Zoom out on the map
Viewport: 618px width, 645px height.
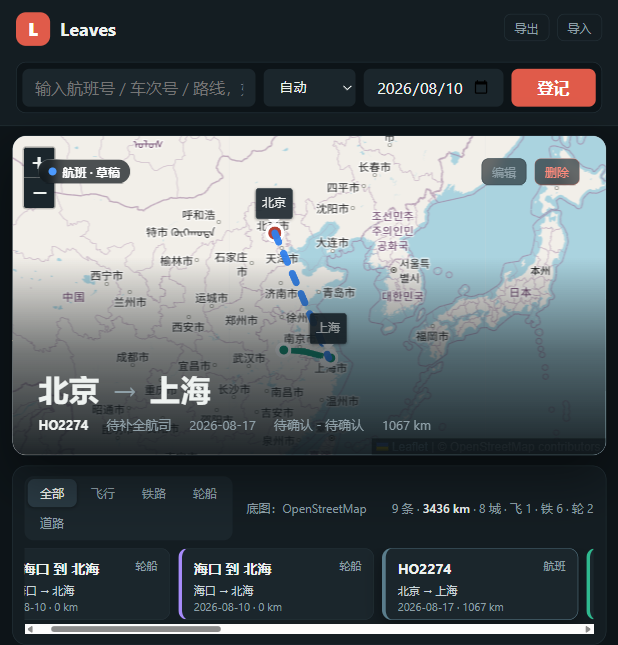click(x=39, y=193)
